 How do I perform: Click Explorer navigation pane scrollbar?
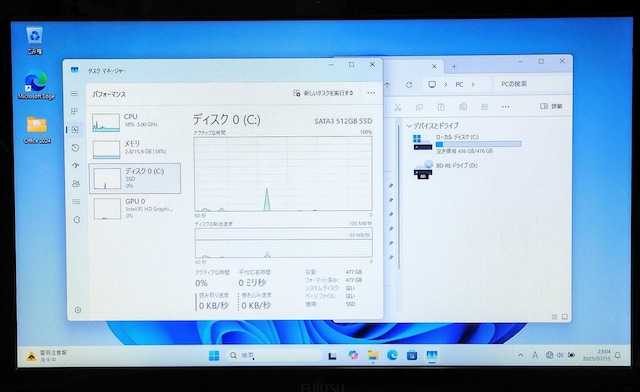(399, 197)
